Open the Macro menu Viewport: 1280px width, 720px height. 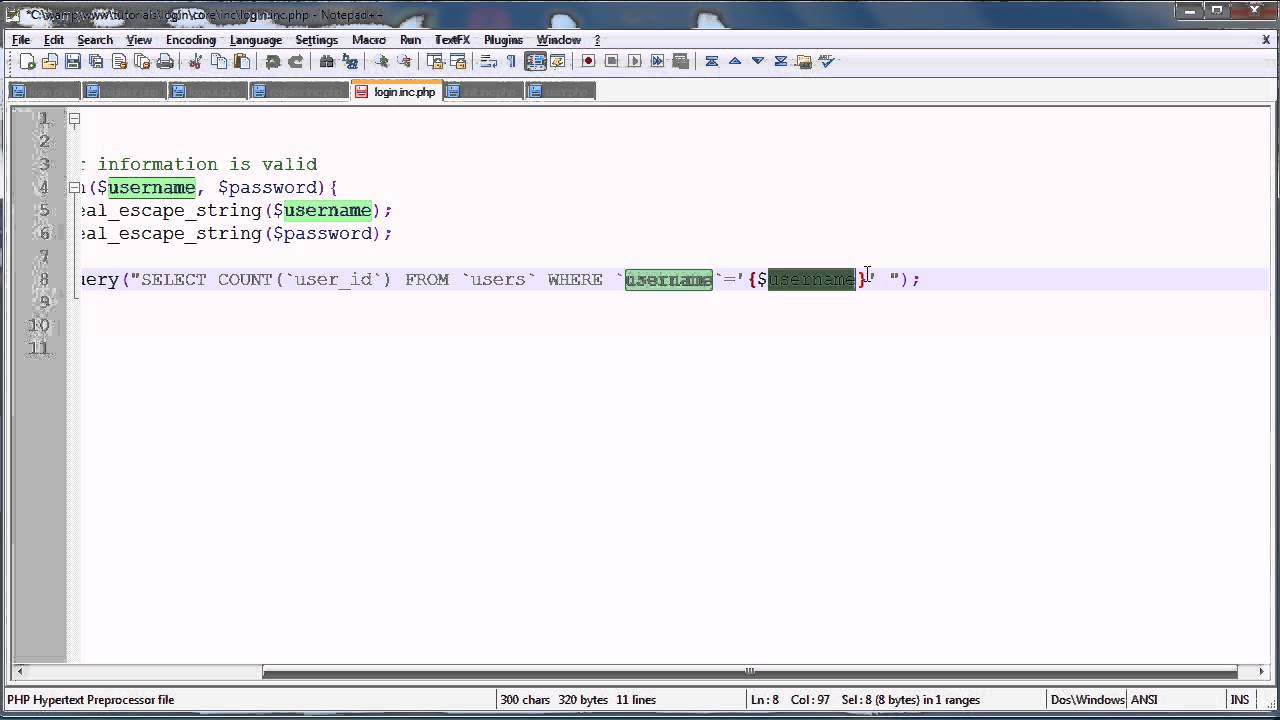tap(369, 40)
